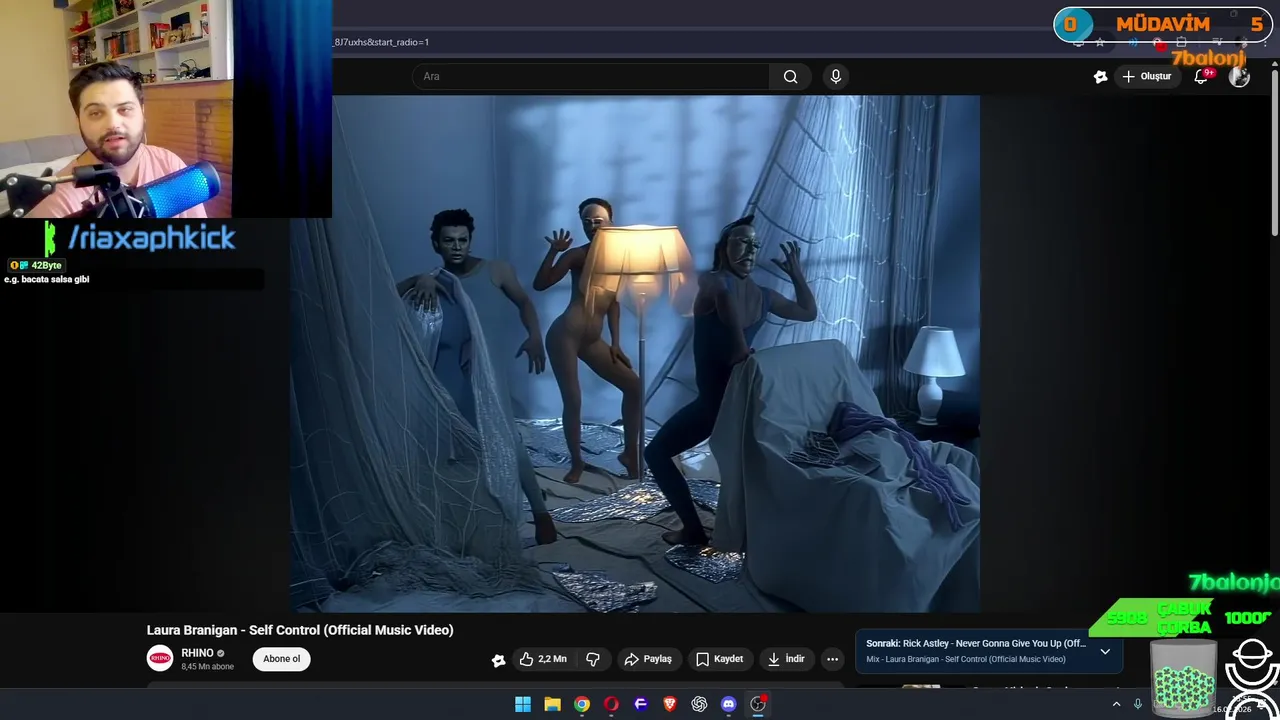Switch to Google Chrome on taskbar
This screenshot has width=1280, height=720.
582,704
